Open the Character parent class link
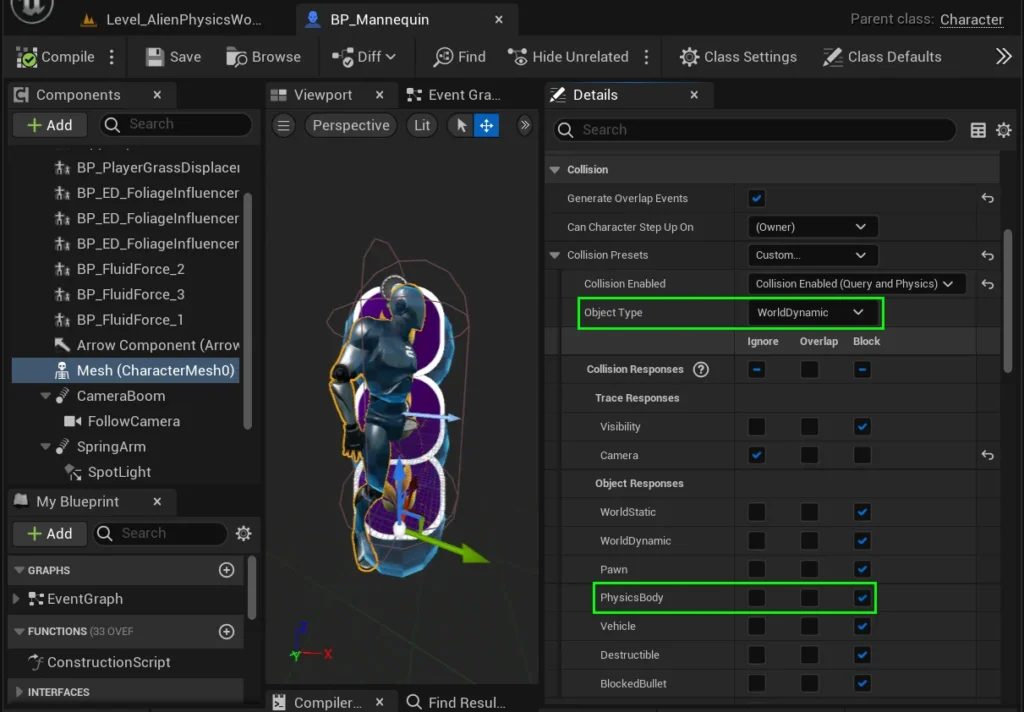Screen dimensions: 1024x712 click(x=971, y=19)
